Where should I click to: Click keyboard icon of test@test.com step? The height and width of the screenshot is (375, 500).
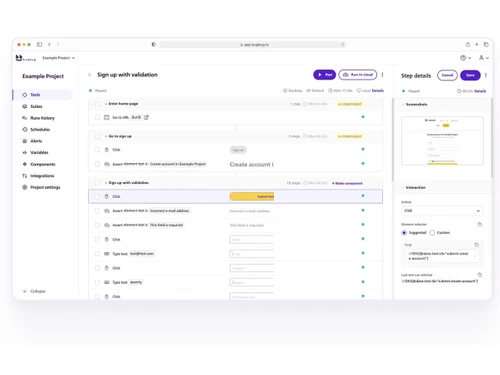pos(107,254)
